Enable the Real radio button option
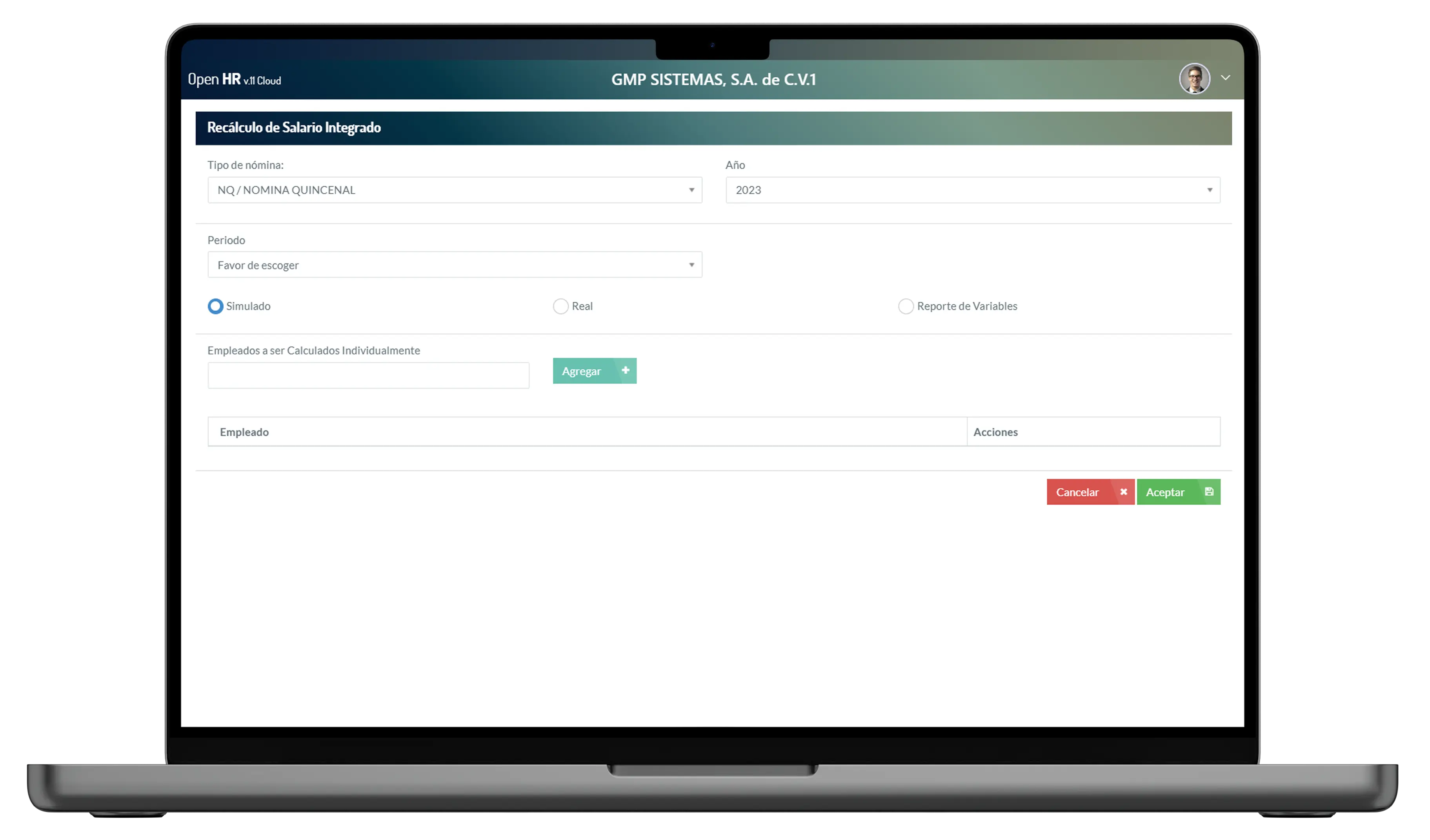Viewport: 1430px width, 840px height. [x=560, y=305]
